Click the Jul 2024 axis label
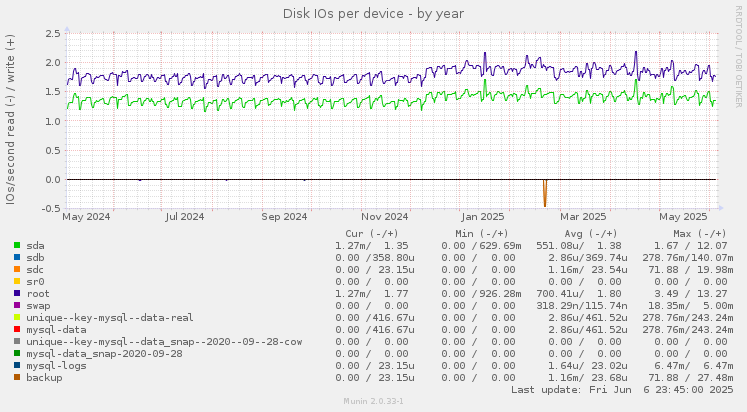This screenshot has width=747, height=412. (185, 217)
